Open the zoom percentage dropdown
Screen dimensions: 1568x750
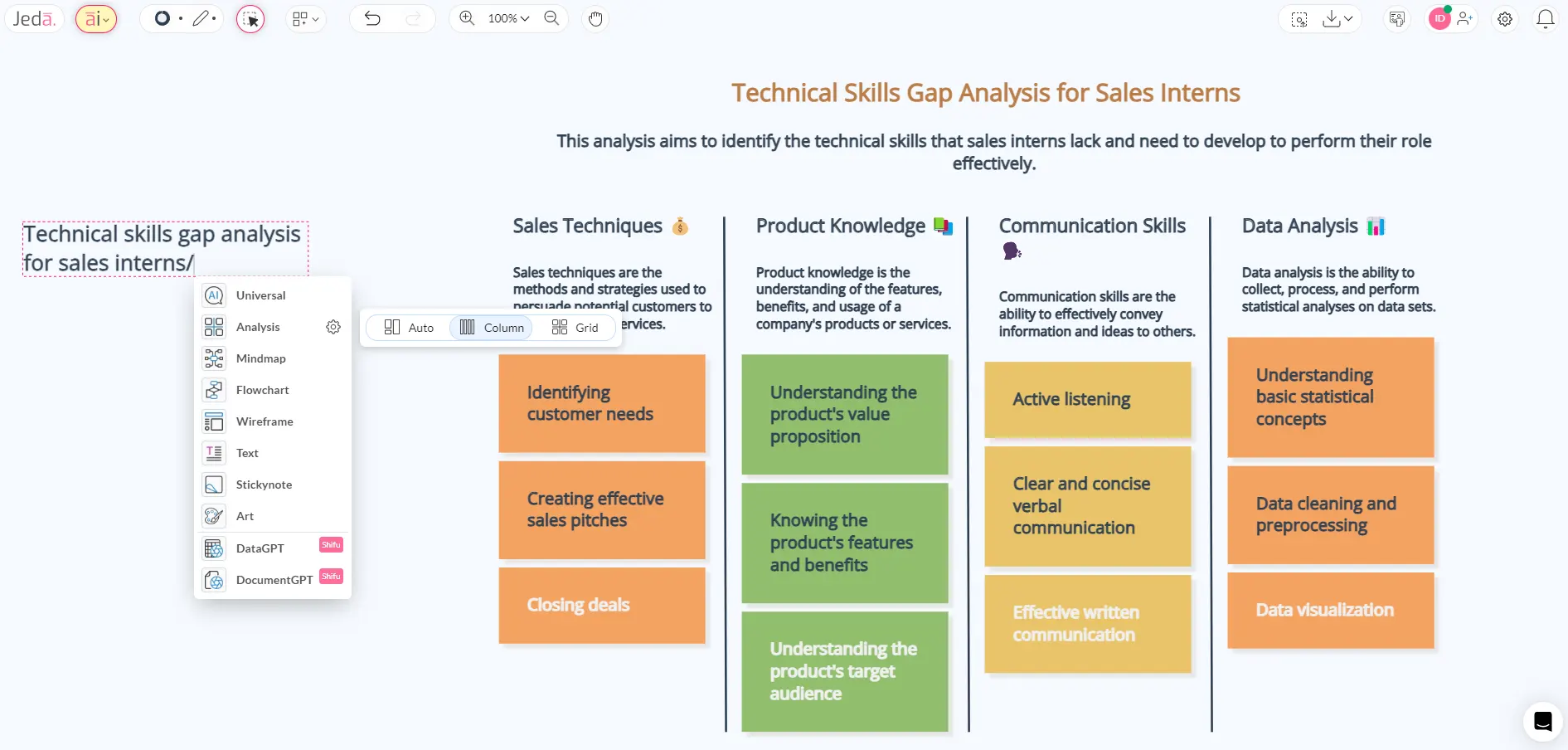tap(507, 18)
